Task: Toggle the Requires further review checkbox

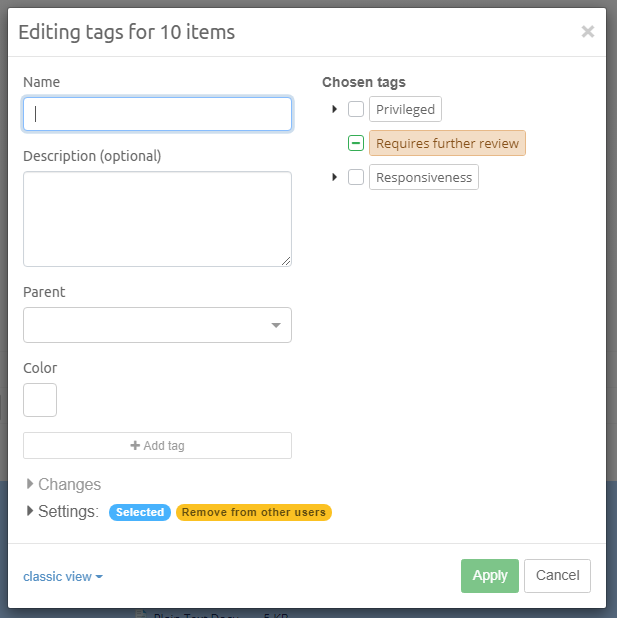Action: pyautogui.click(x=356, y=143)
